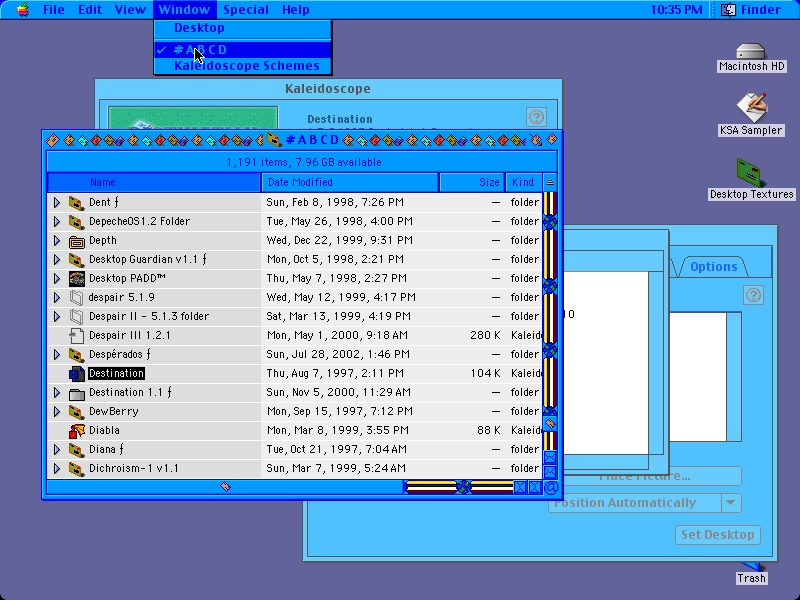Sort the list by the Kind column

[523, 182]
